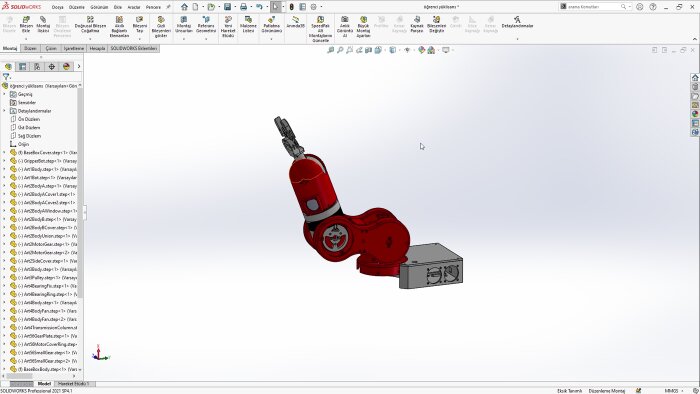The height and width of the screenshot is (394, 700).
Task: Click Bileşen Ekle tool
Action: click(26, 25)
